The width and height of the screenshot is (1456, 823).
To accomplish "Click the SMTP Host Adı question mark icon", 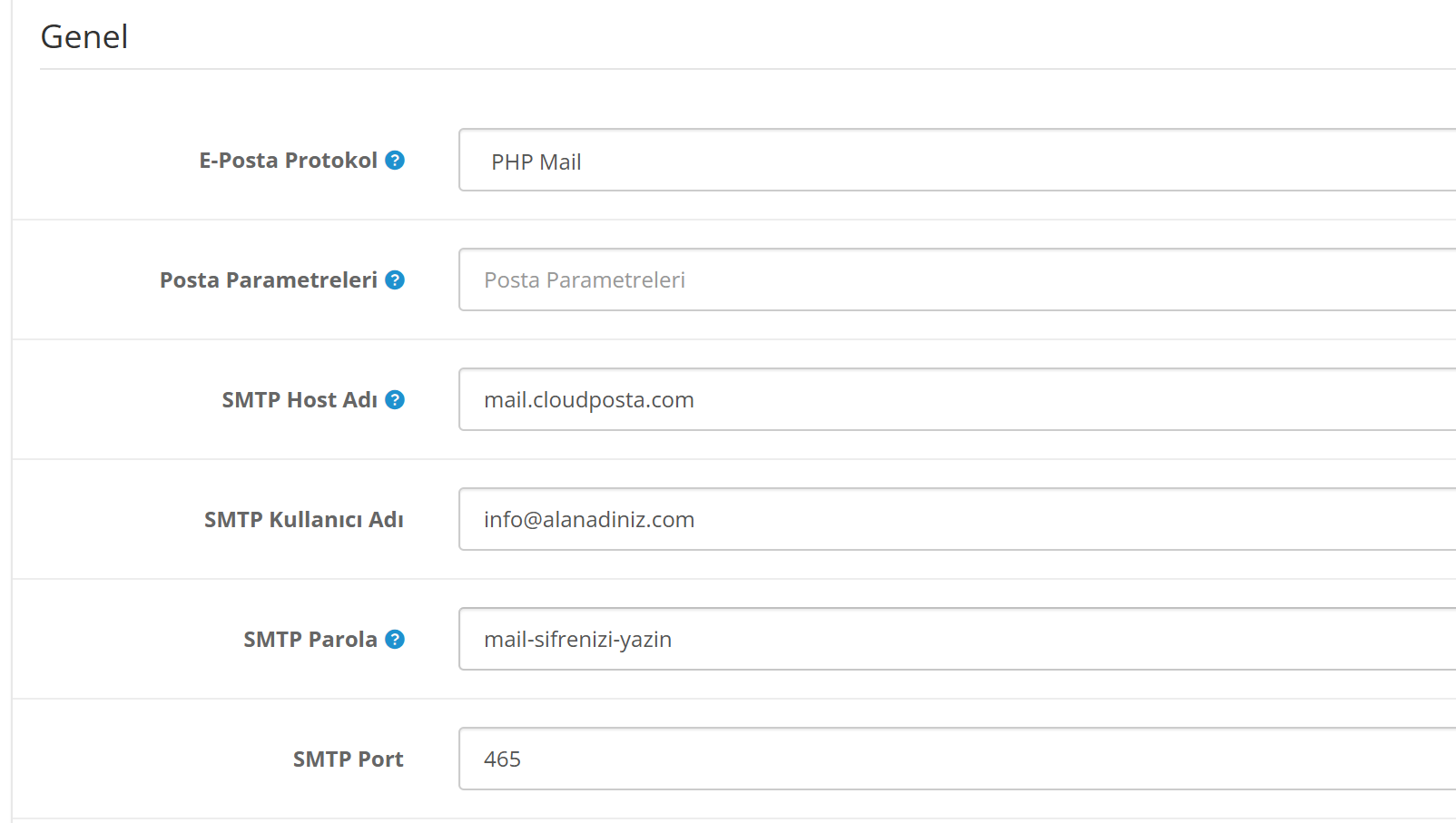I will tap(394, 399).
